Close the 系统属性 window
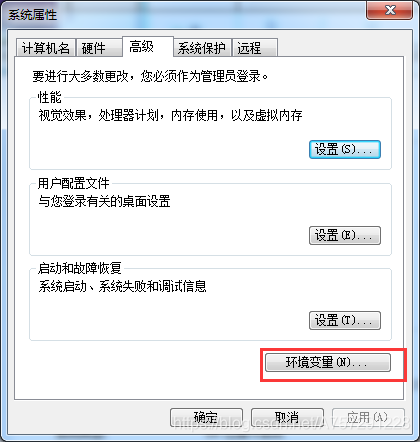The height and width of the screenshot is (442, 420). point(389,10)
